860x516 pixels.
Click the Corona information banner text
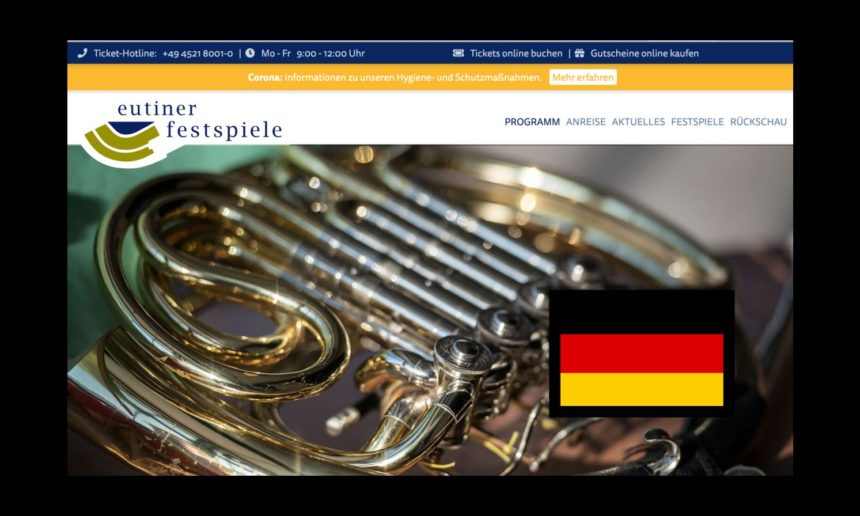[394, 77]
